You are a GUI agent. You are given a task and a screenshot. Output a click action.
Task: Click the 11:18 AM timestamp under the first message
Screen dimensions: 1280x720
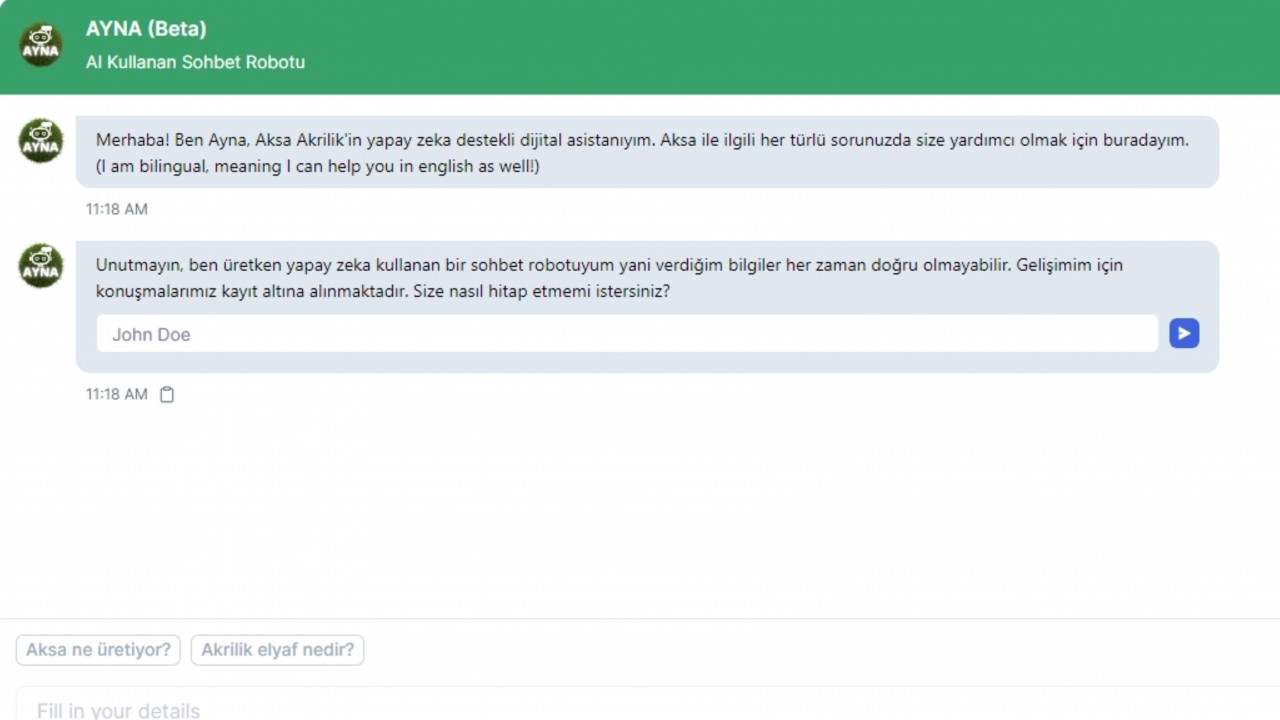[x=116, y=209]
